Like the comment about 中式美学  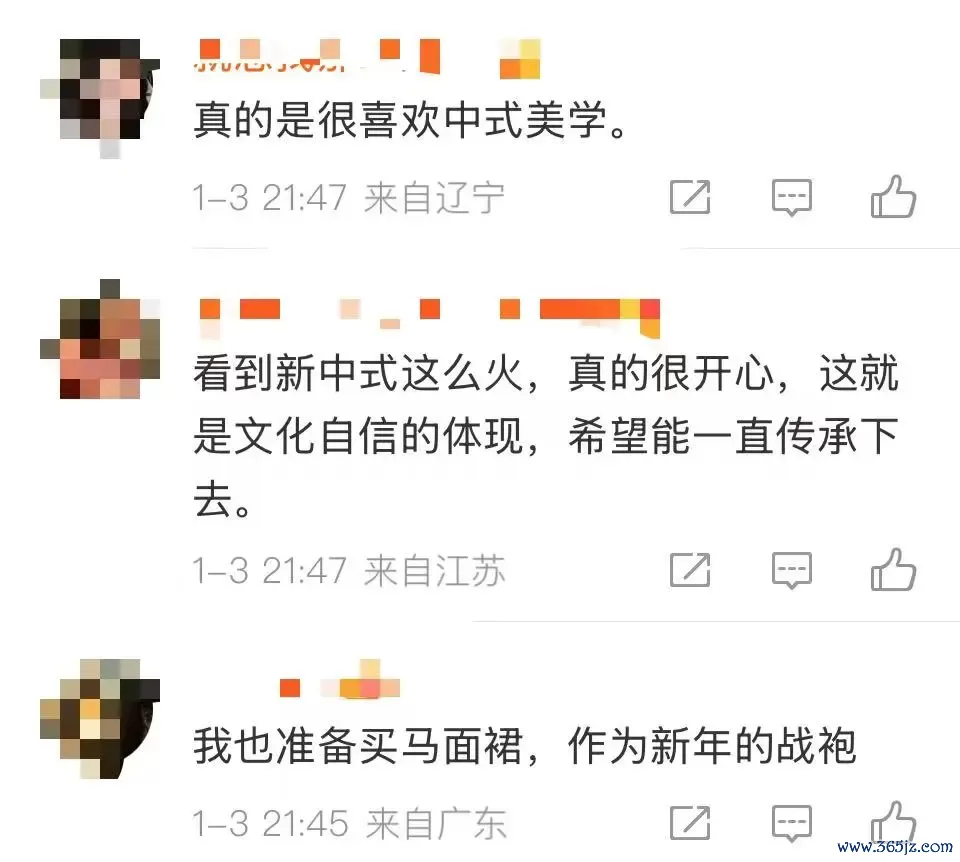click(x=893, y=197)
